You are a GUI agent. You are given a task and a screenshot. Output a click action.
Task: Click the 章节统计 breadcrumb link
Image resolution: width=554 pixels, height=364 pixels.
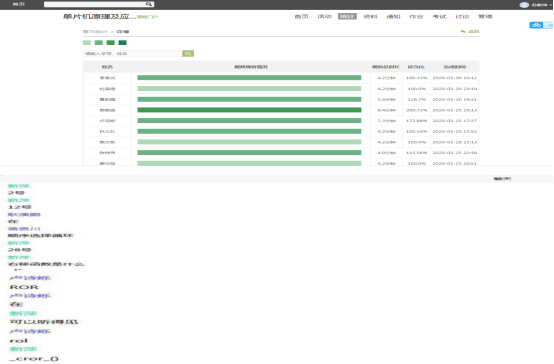pos(95,31)
